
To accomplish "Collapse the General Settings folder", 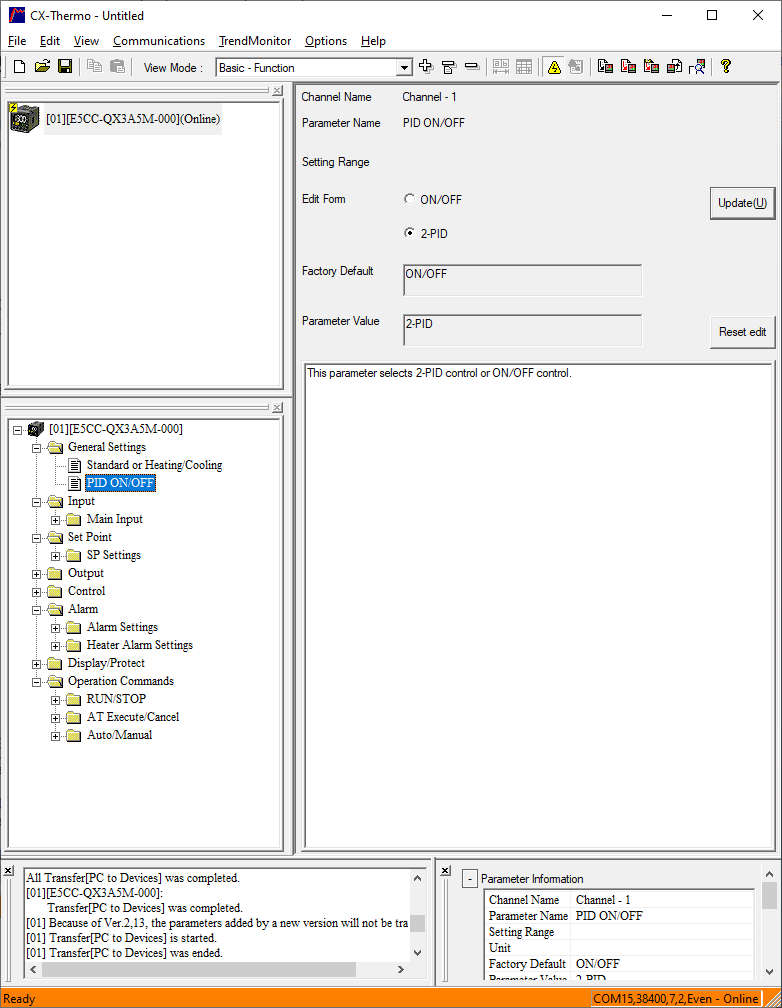I will tap(37, 448).
